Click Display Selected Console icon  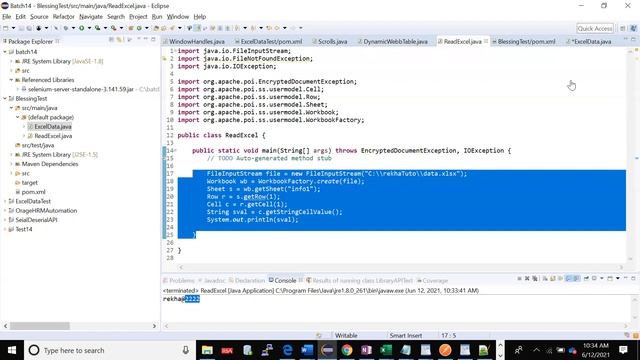point(594,278)
